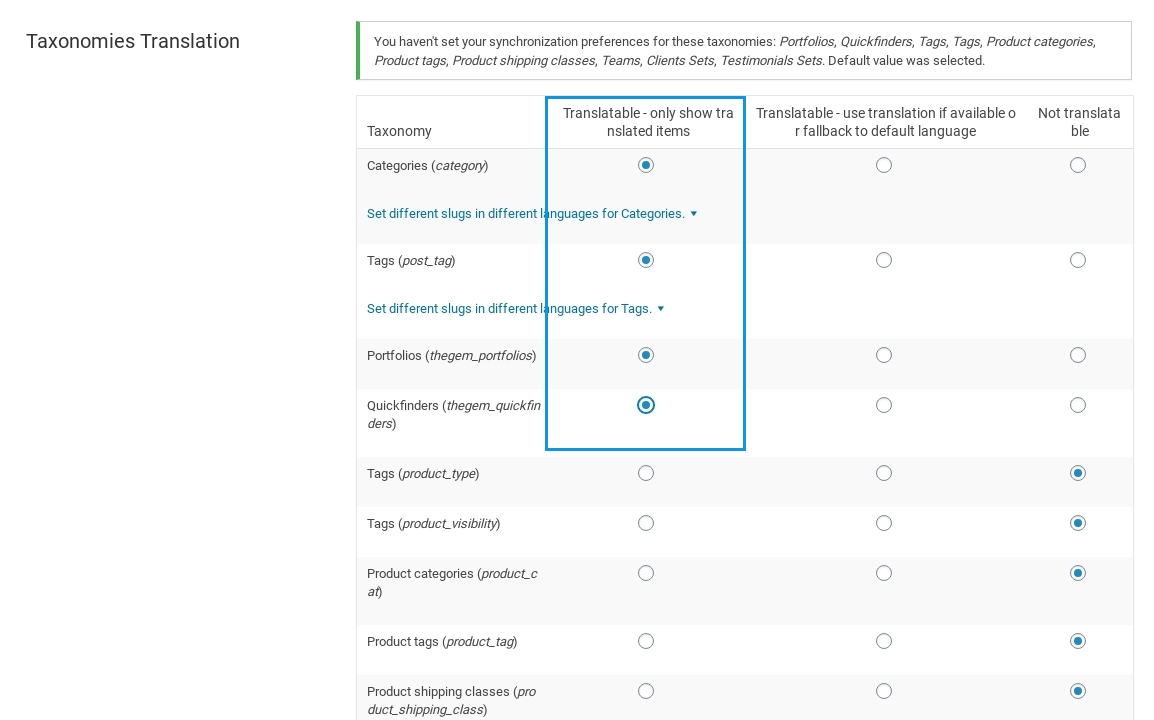Select 'only show translated items' for Categories
This screenshot has width=1154, height=720.
point(646,165)
